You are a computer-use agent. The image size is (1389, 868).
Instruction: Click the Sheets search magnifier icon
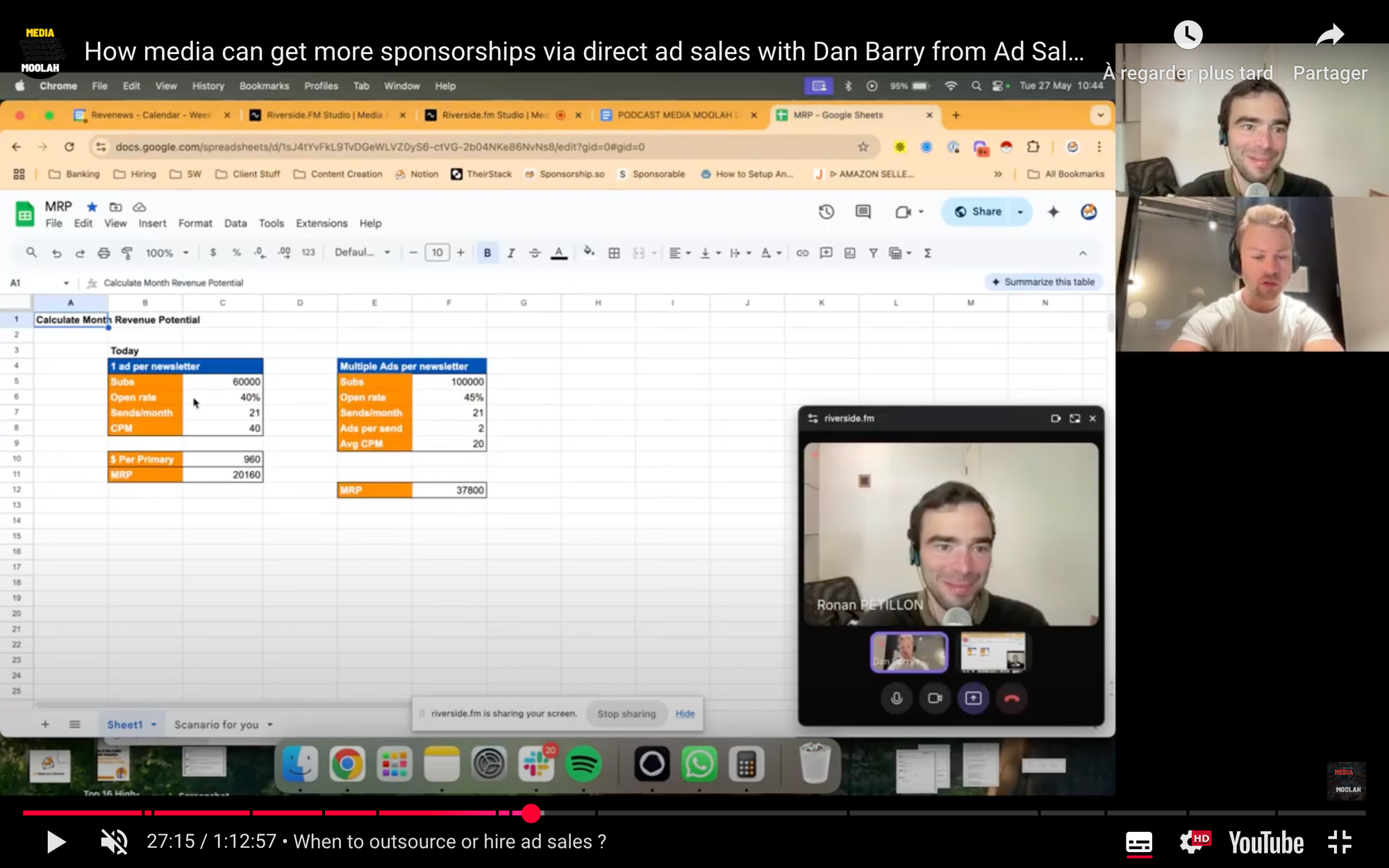(31, 253)
